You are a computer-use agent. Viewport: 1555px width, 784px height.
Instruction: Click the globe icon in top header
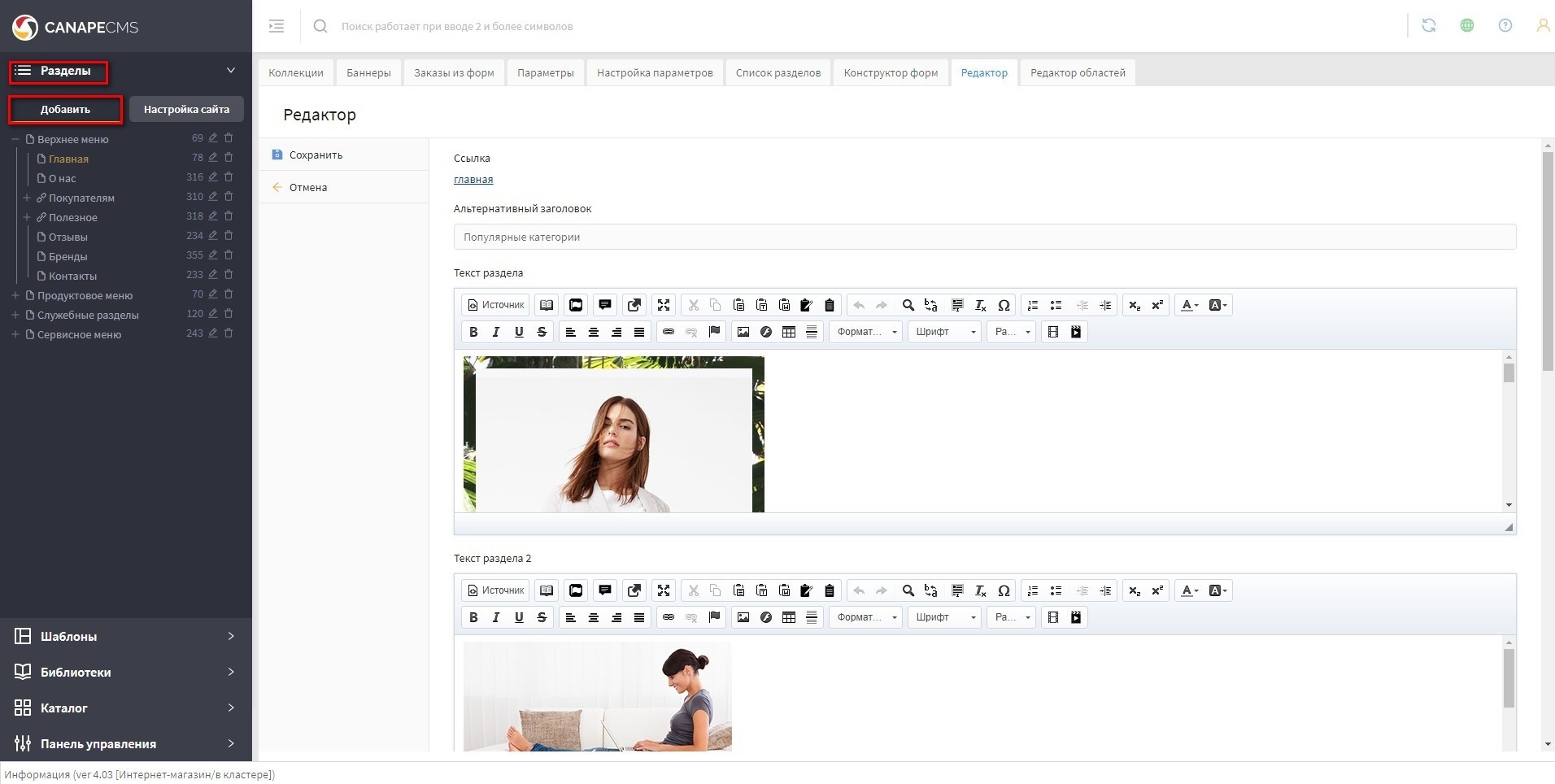click(1466, 26)
